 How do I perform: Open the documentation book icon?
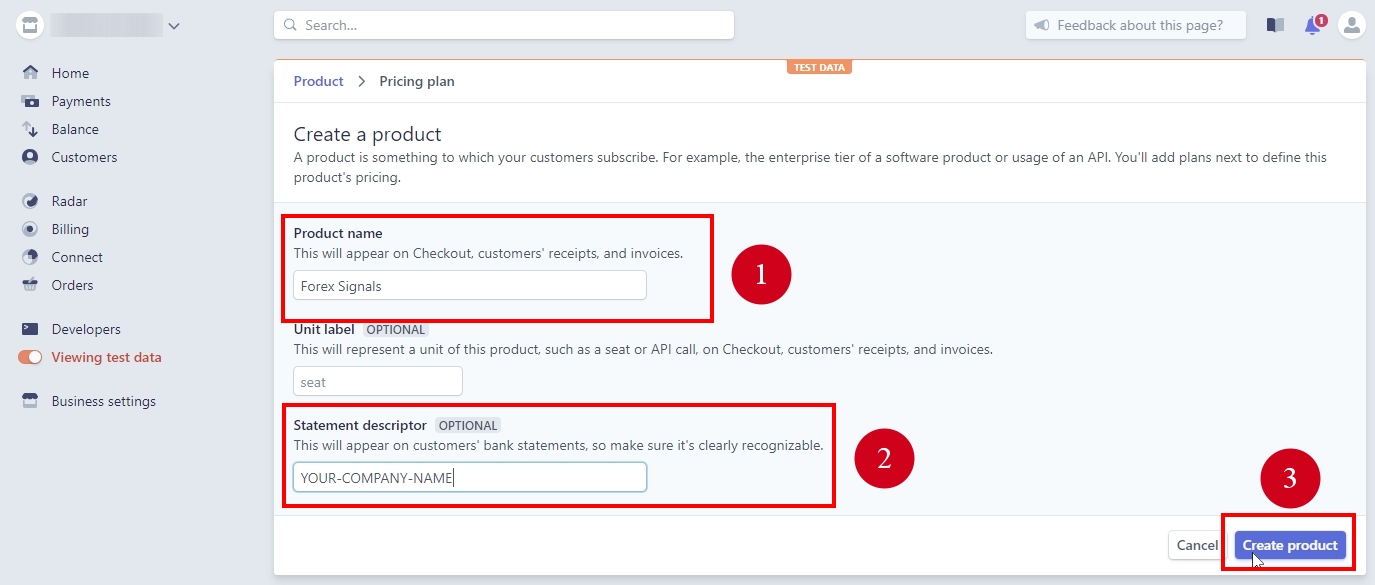click(x=1275, y=25)
